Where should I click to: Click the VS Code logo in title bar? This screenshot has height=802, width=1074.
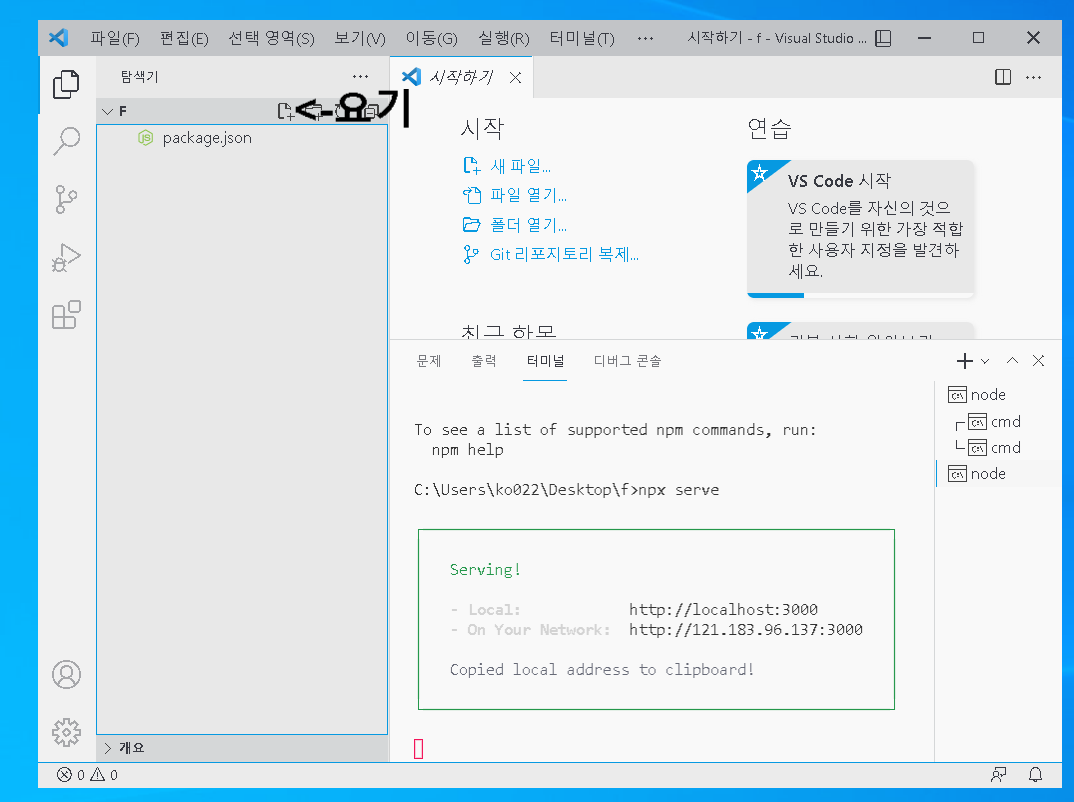pos(59,38)
